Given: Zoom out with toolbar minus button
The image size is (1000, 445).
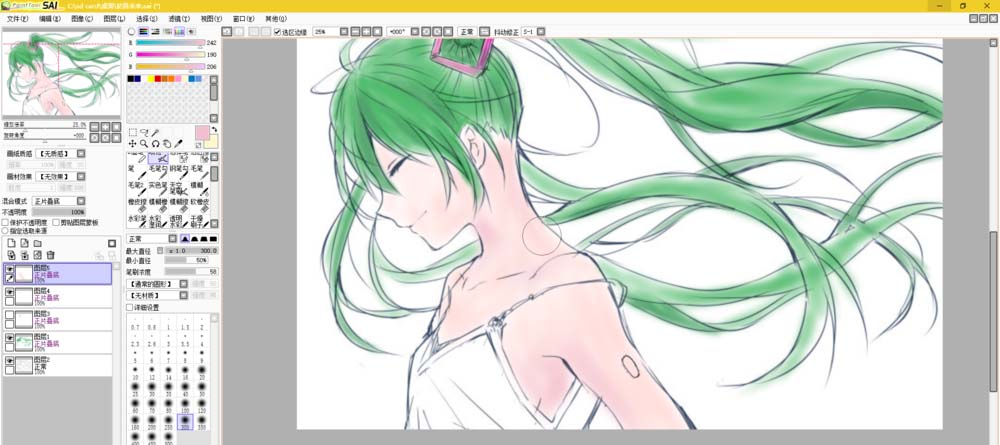Looking at the screenshot, I should (355, 31).
